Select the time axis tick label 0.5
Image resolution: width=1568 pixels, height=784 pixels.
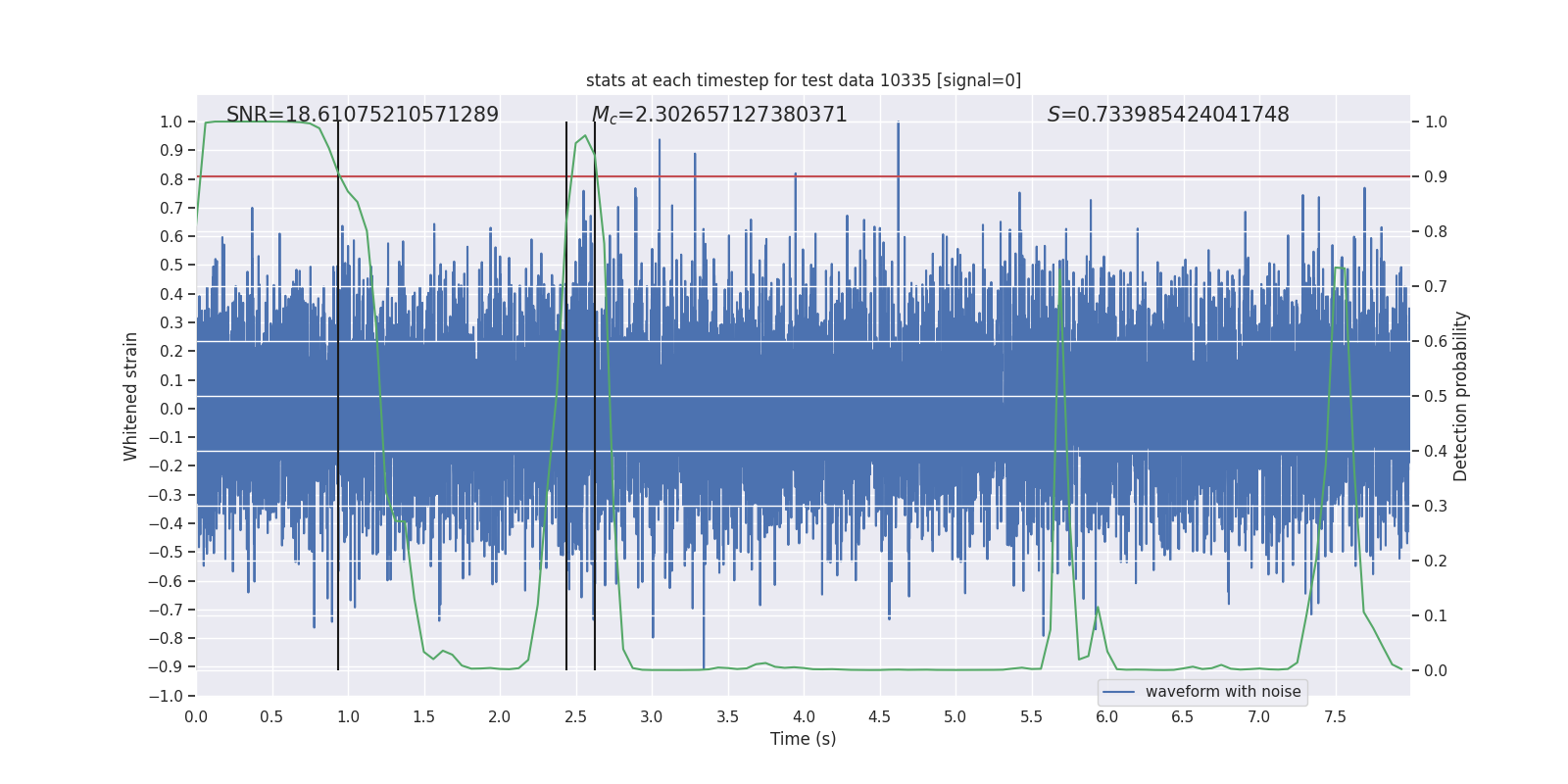click(x=272, y=716)
